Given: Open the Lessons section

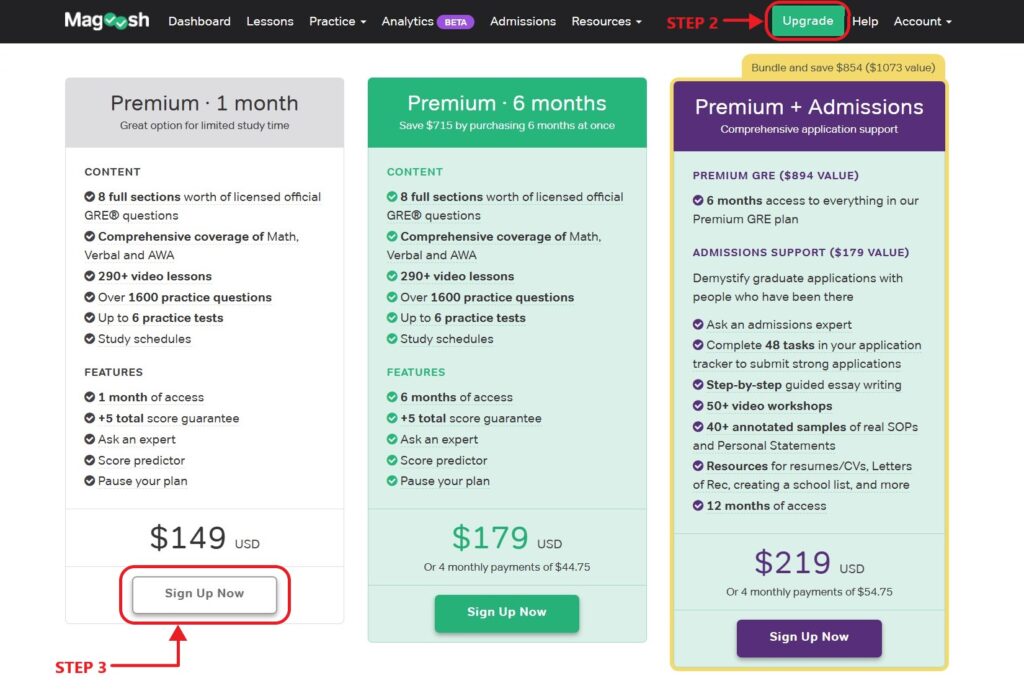Looking at the screenshot, I should [269, 20].
